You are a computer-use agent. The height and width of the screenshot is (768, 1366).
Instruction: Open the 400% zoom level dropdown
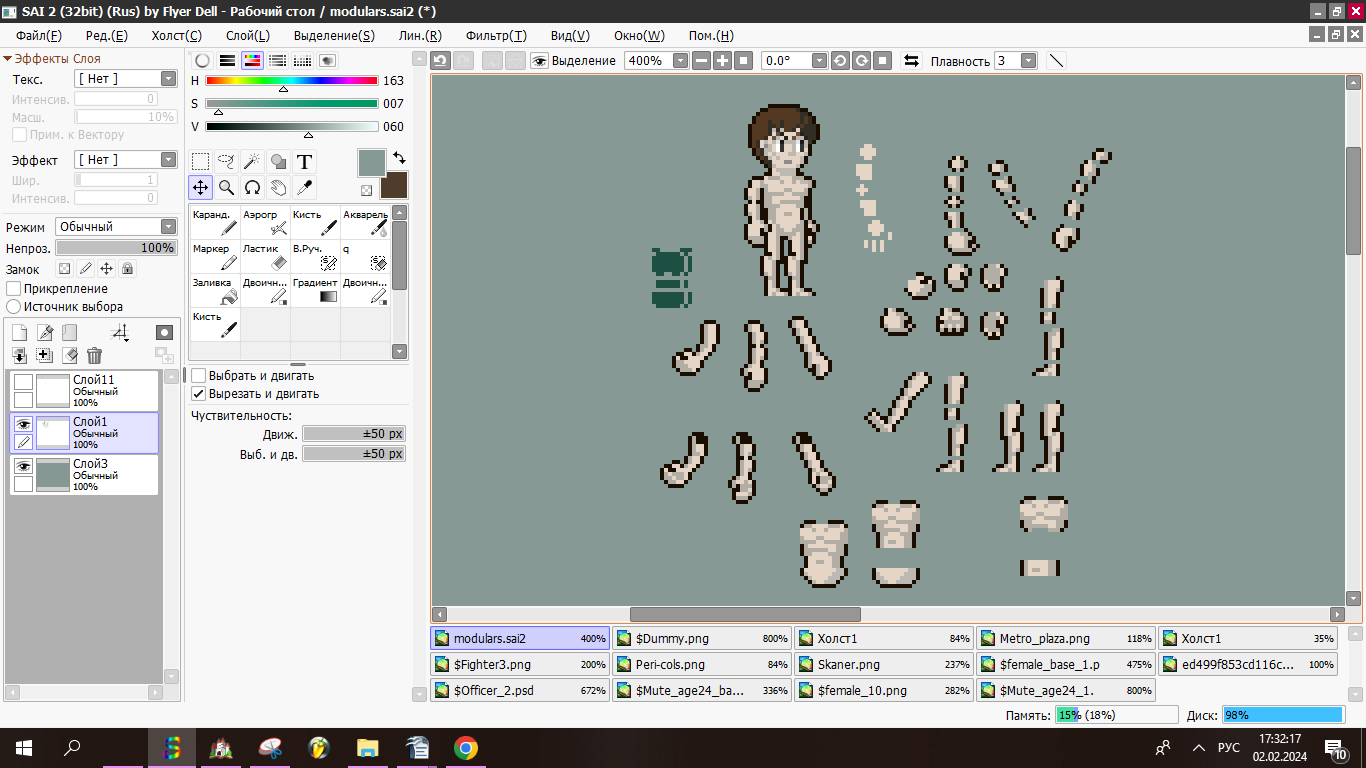[680, 61]
